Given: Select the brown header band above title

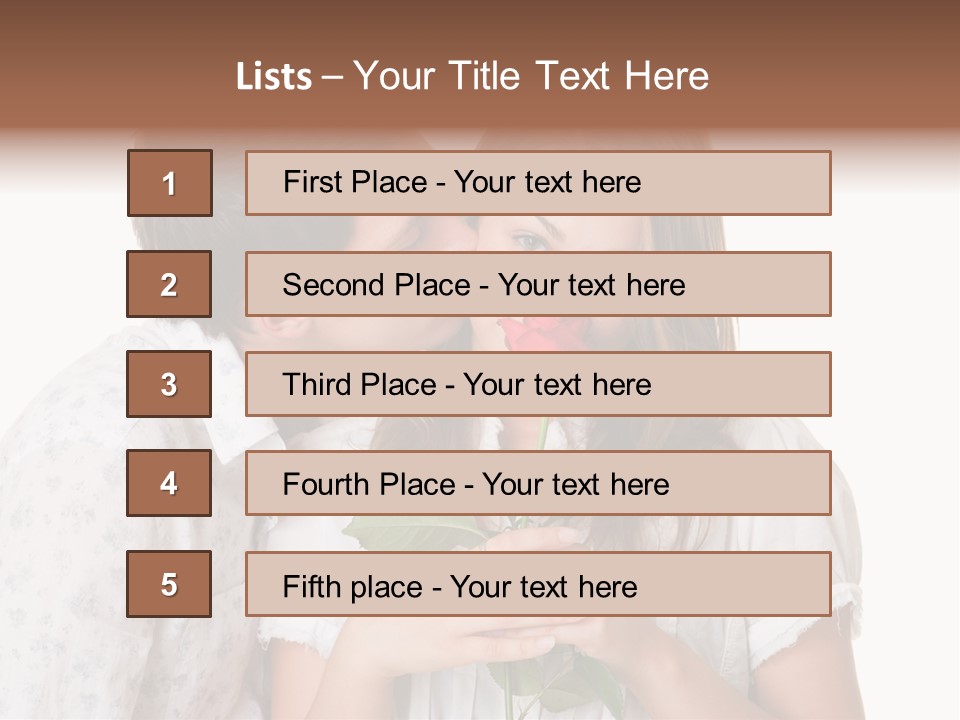Looking at the screenshot, I should (480, 25).
